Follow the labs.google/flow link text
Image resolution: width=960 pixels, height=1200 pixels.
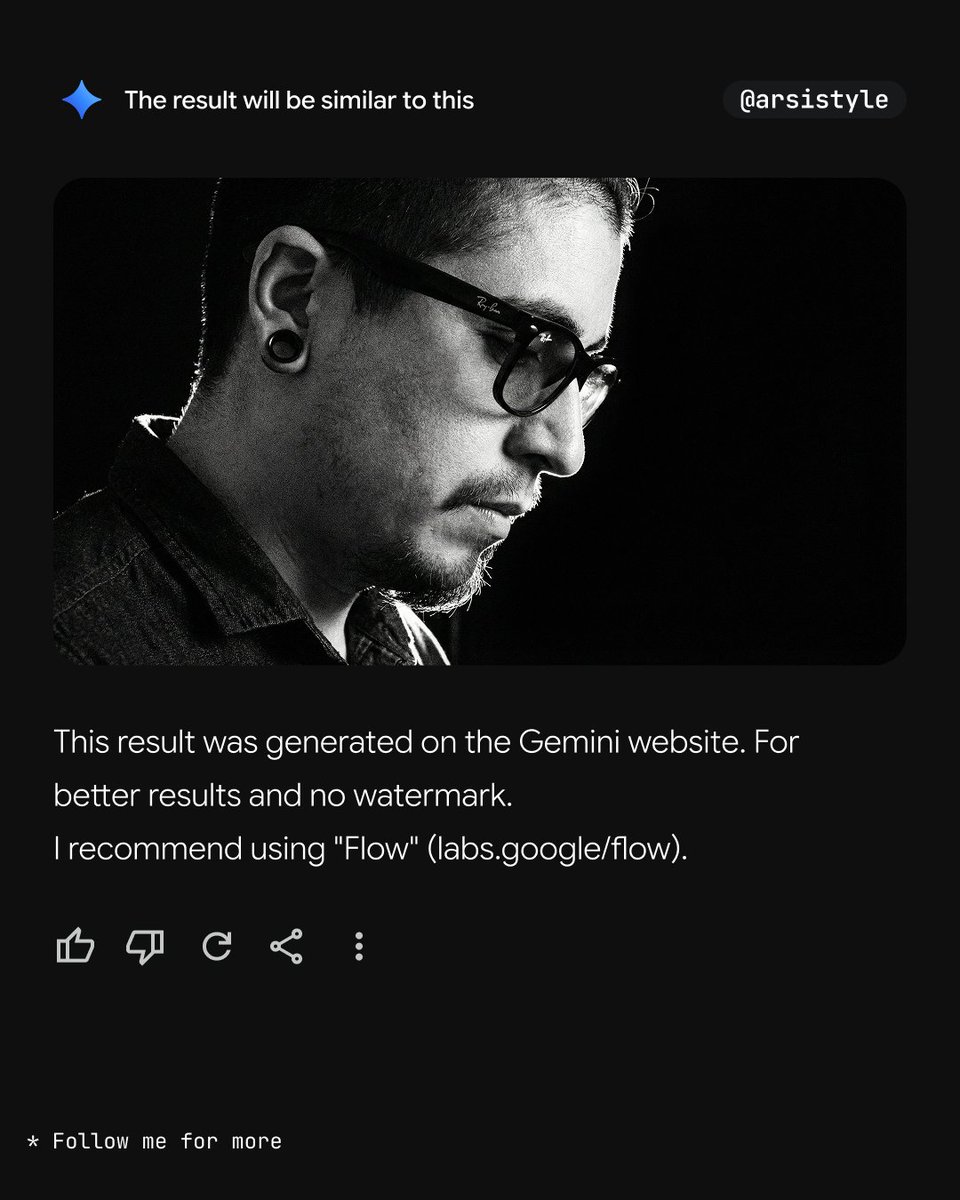557,849
